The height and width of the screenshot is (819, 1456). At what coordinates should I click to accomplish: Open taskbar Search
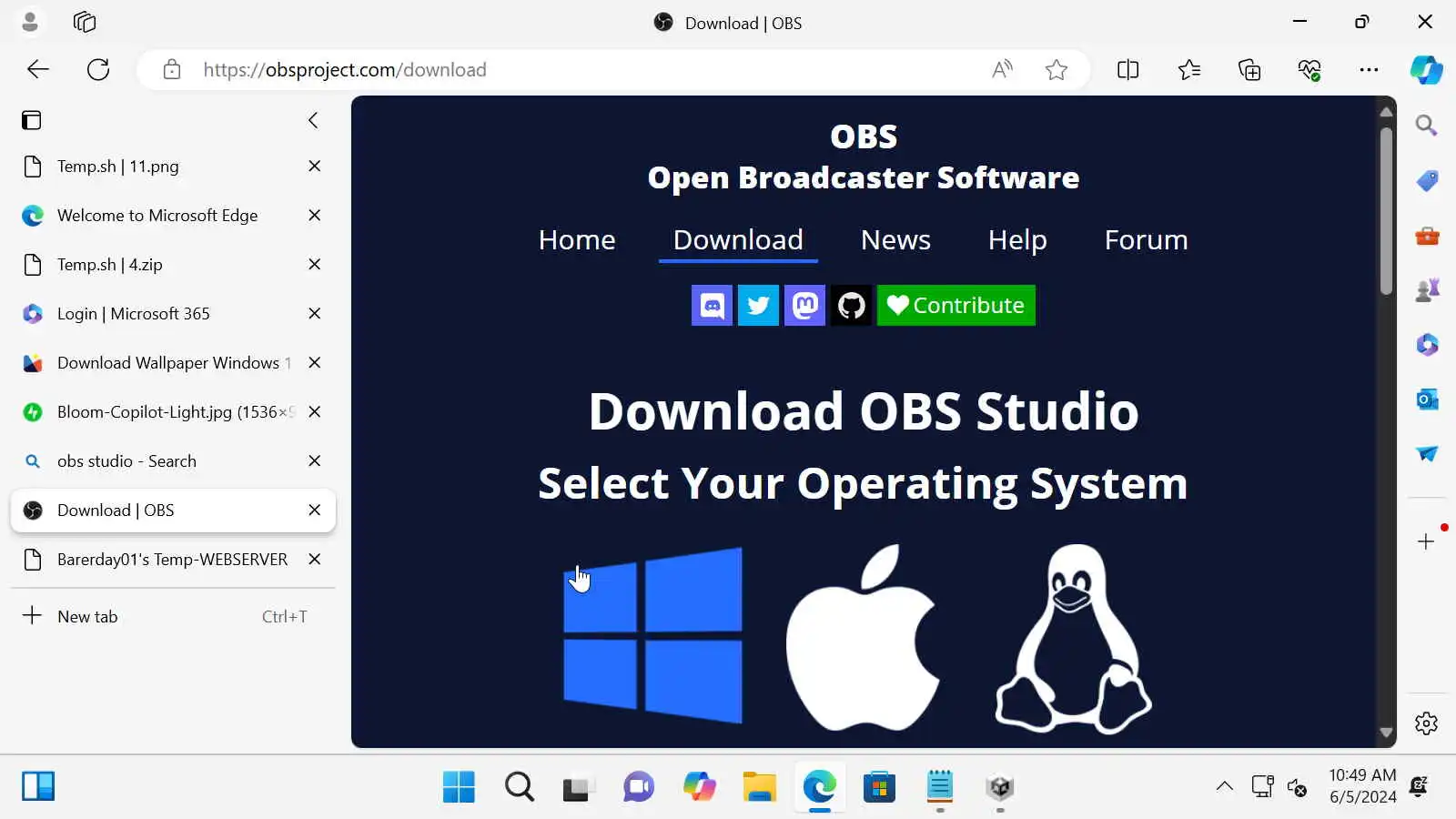(x=520, y=787)
